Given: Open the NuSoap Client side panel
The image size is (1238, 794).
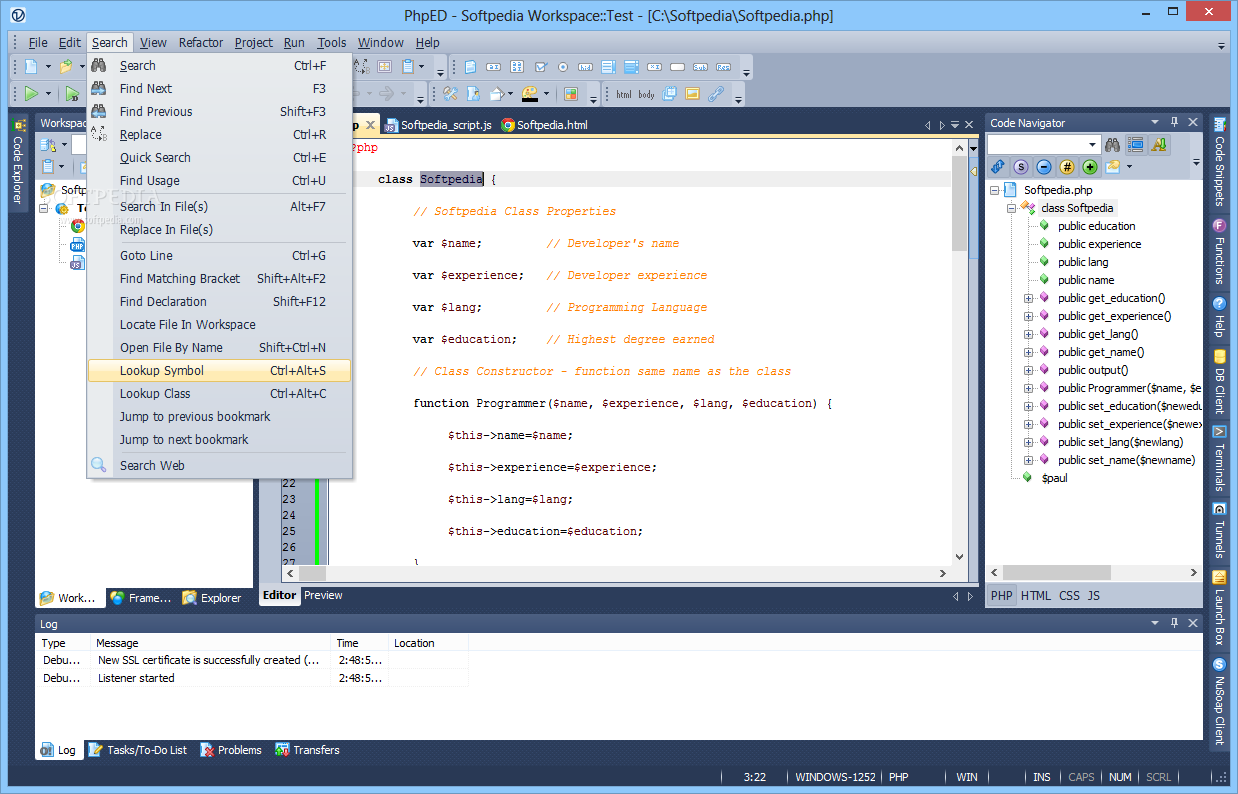Looking at the screenshot, I should (x=1219, y=701).
